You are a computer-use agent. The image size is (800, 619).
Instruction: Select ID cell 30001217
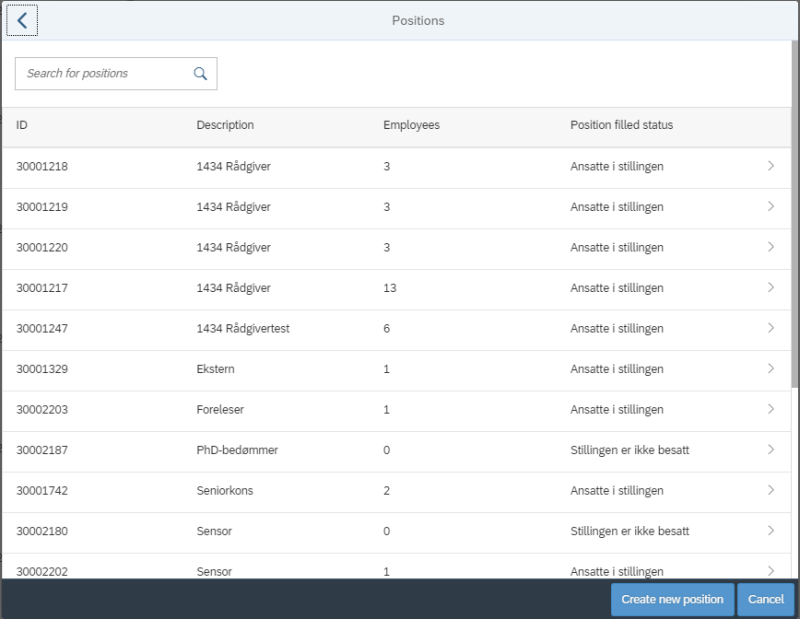[42, 288]
